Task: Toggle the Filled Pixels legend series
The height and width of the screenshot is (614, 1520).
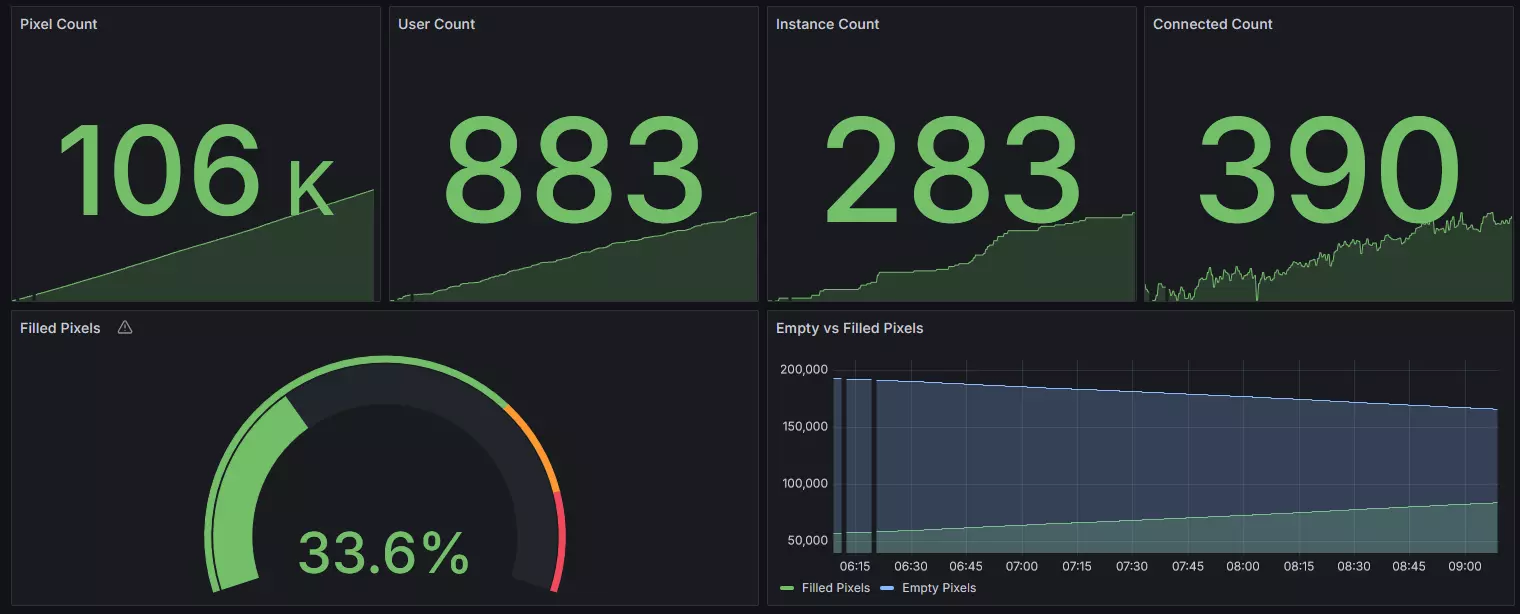Action: (836, 588)
